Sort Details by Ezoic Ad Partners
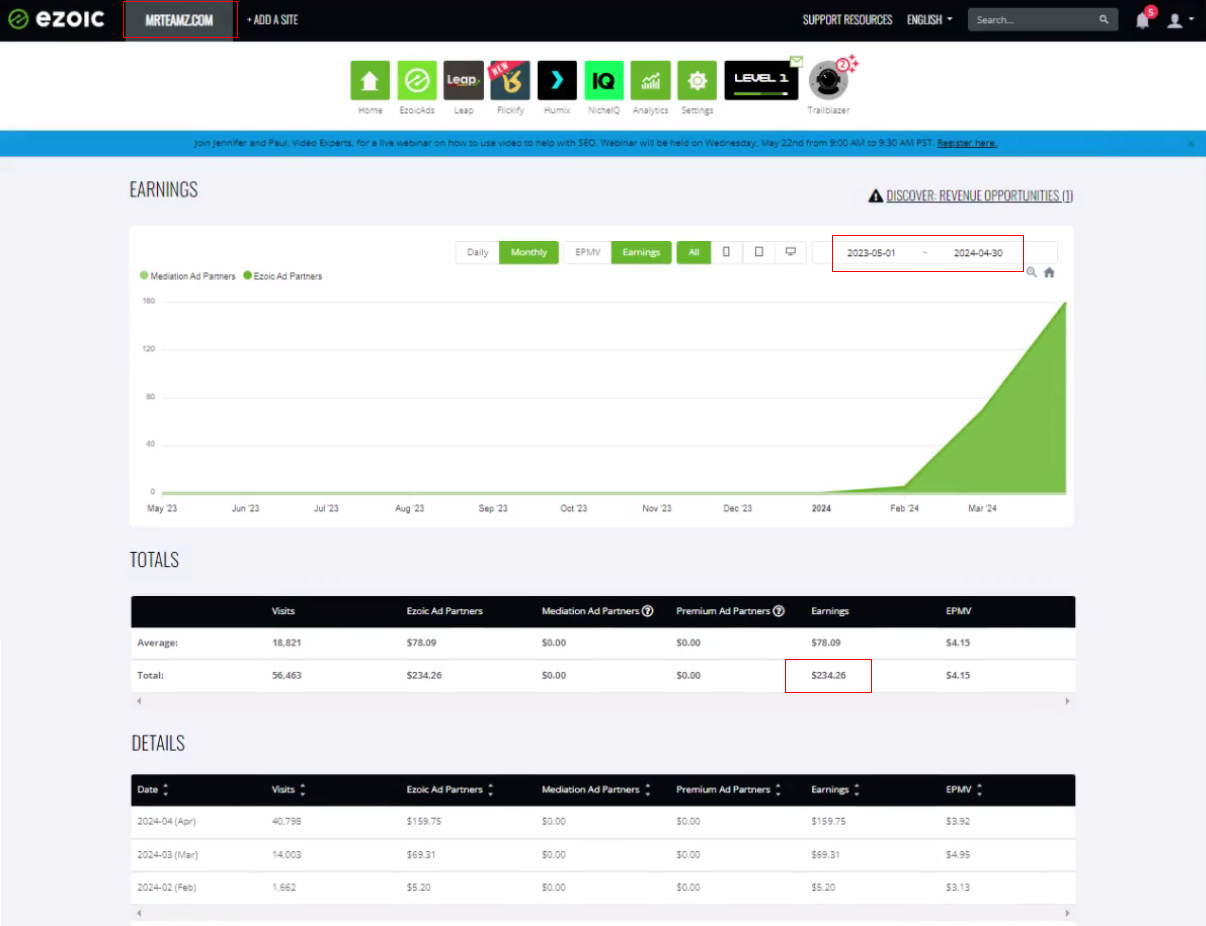The image size is (1206, 926). click(451, 790)
